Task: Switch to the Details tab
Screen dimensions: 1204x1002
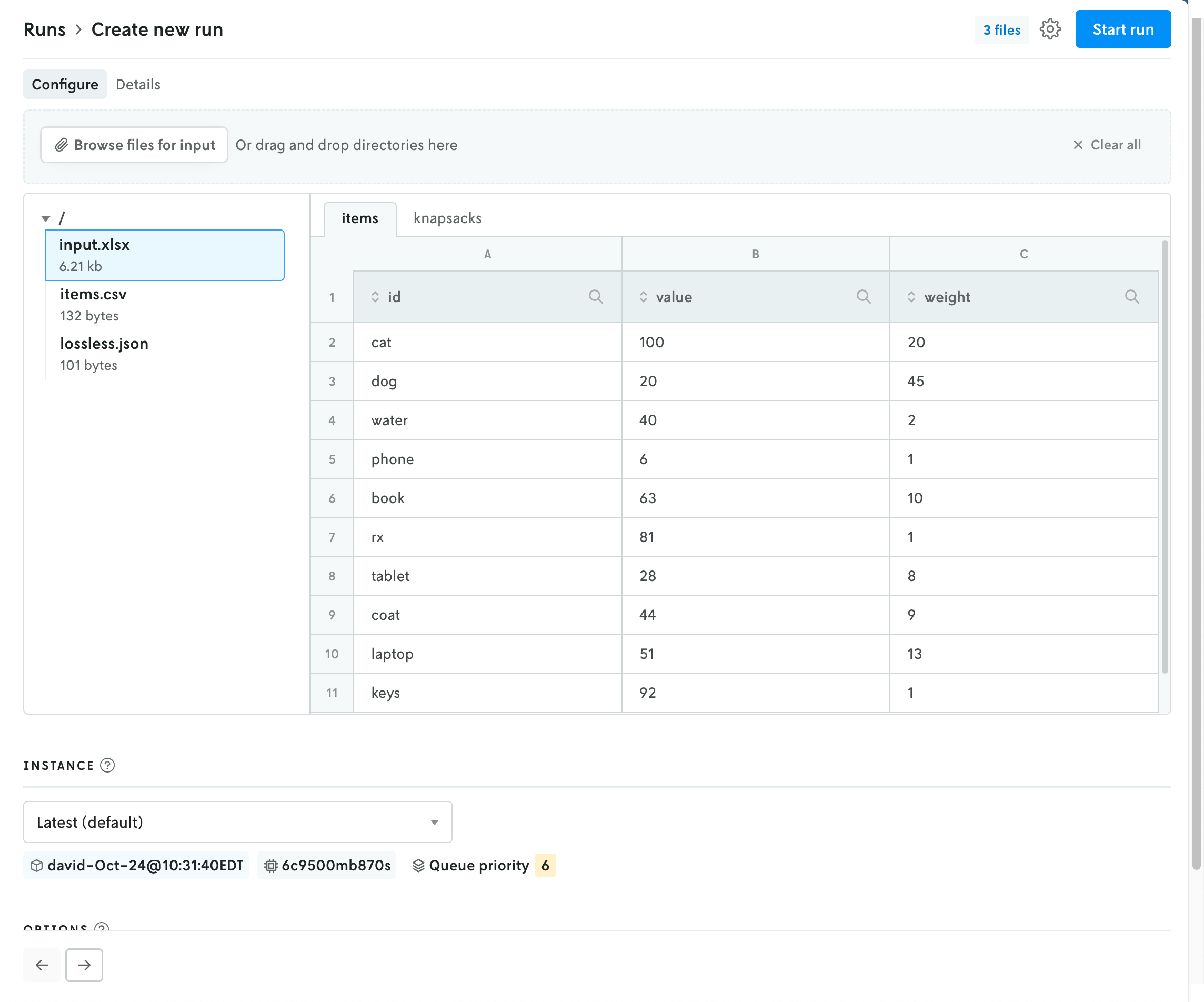Action: (137, 84)
